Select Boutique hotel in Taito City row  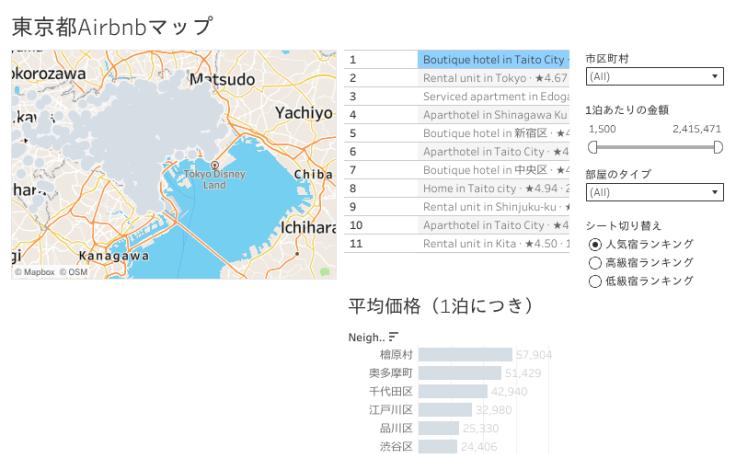click(494, 60)
